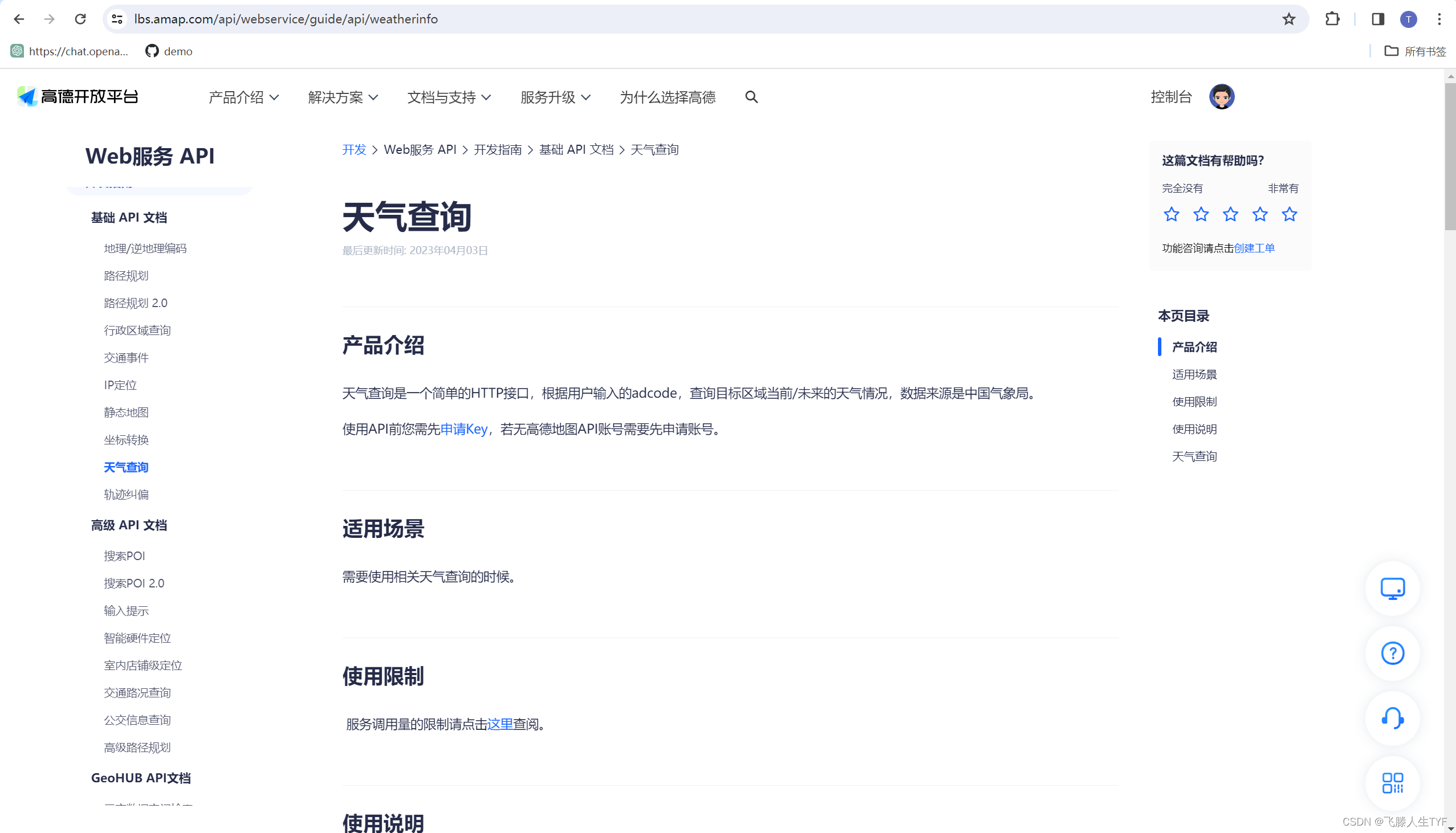Open the QR code floating button
The width and height of the screenshot is (1456, 833).
click(1392, 783)
